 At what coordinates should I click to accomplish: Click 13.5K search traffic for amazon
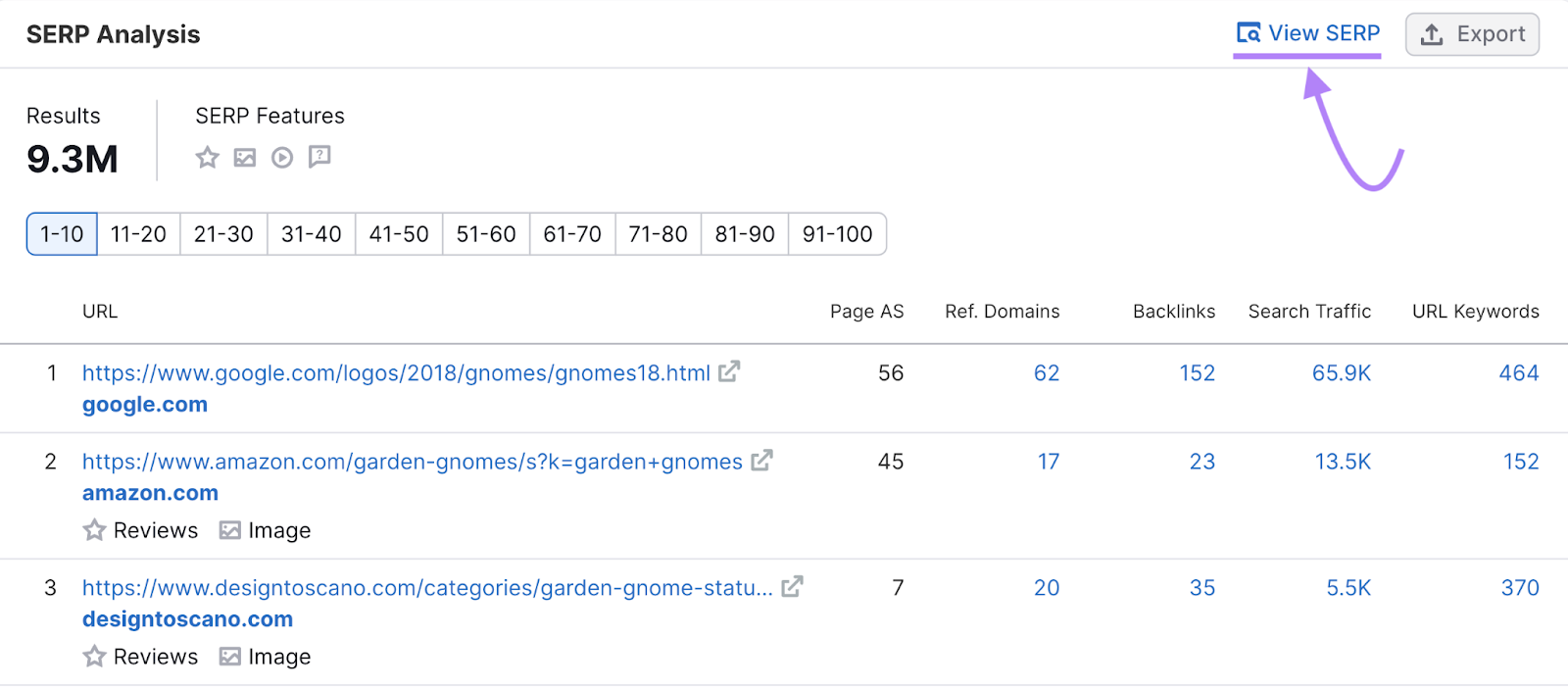(x=1342, y=462)
